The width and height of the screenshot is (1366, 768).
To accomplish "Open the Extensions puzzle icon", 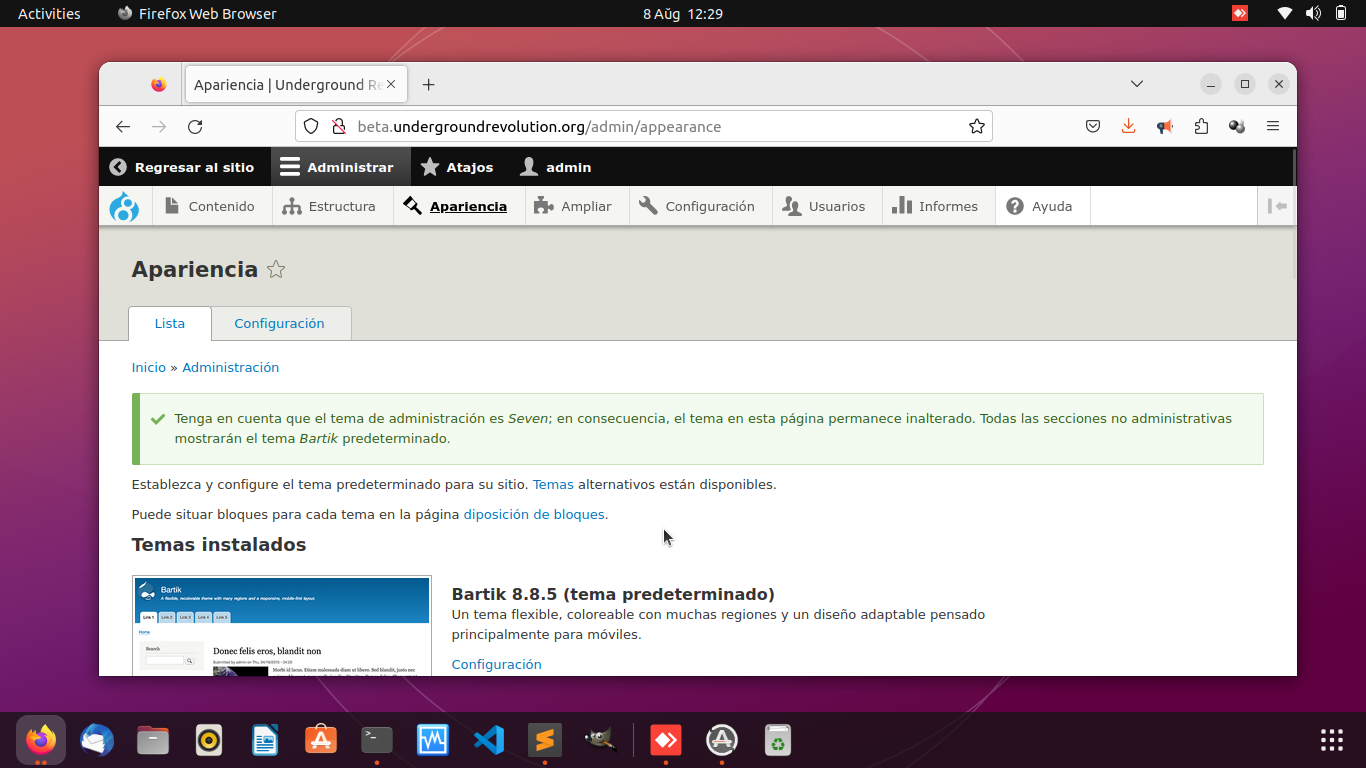I will point(1201,126).
